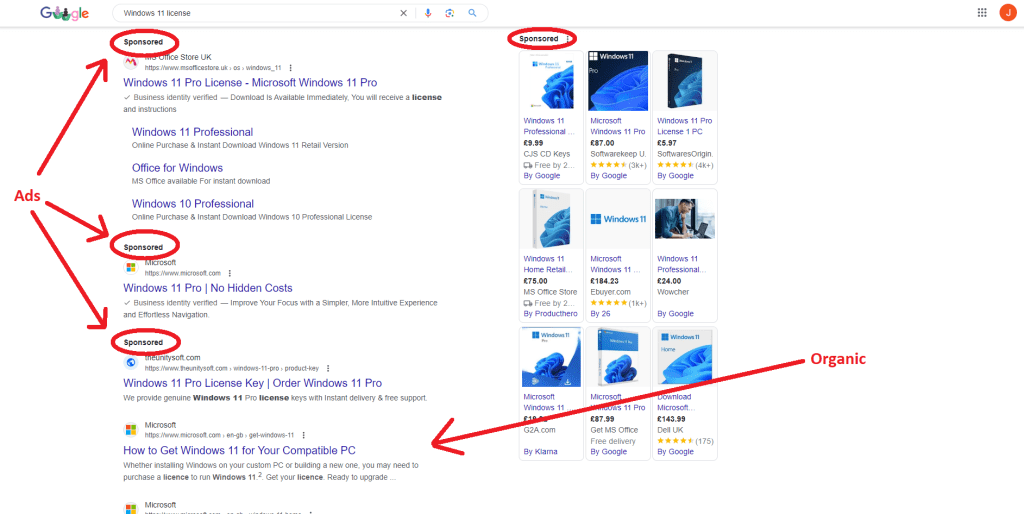The image size is (1024, 514).
Task: Open options for microsoft.com get-windows-11 result
Action: click(304, 435)
